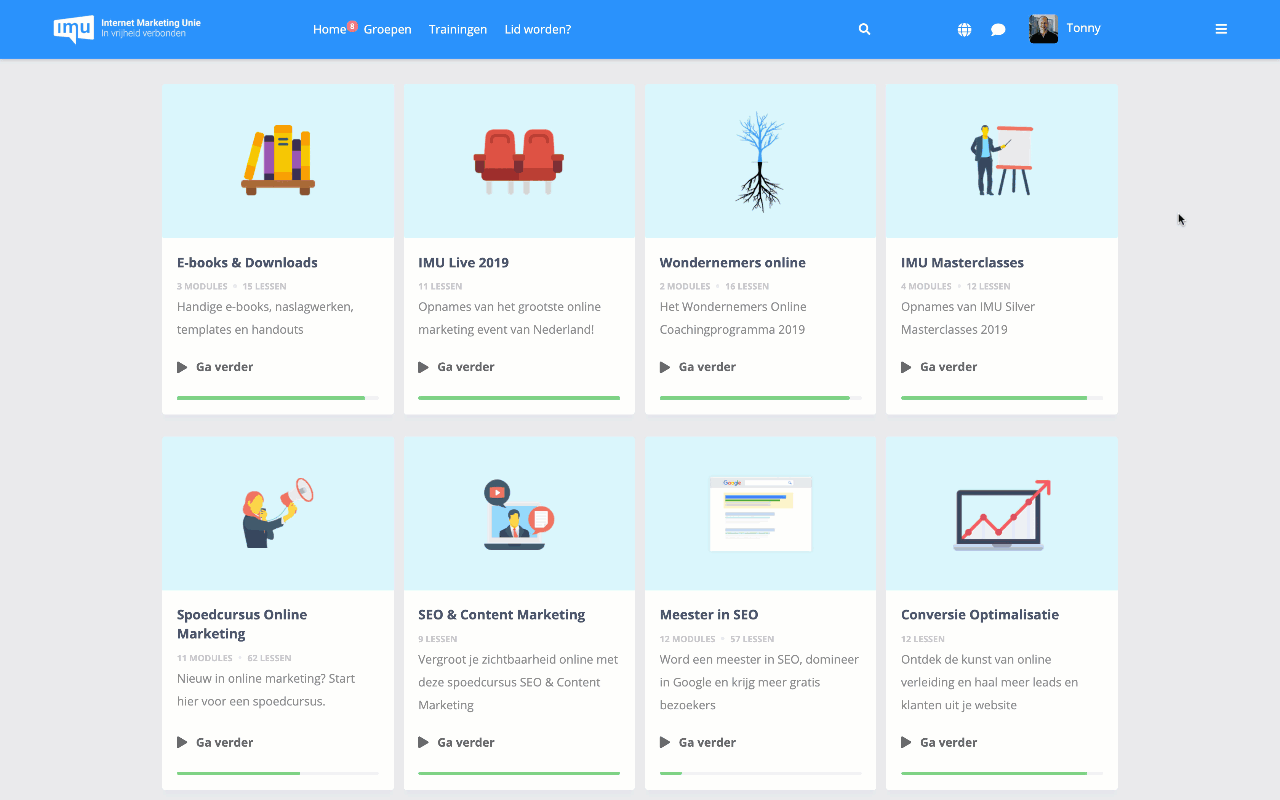
Task: Open the bookshelf image for E-books & Downloads
Action: click(278, 161)
